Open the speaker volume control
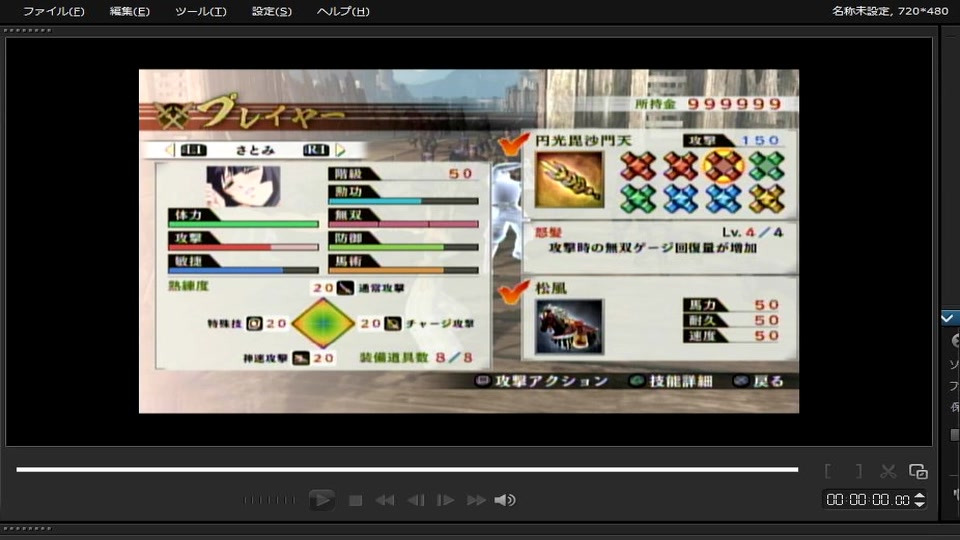This screenshot has height=540, width=960. click(x=504, y=500)
